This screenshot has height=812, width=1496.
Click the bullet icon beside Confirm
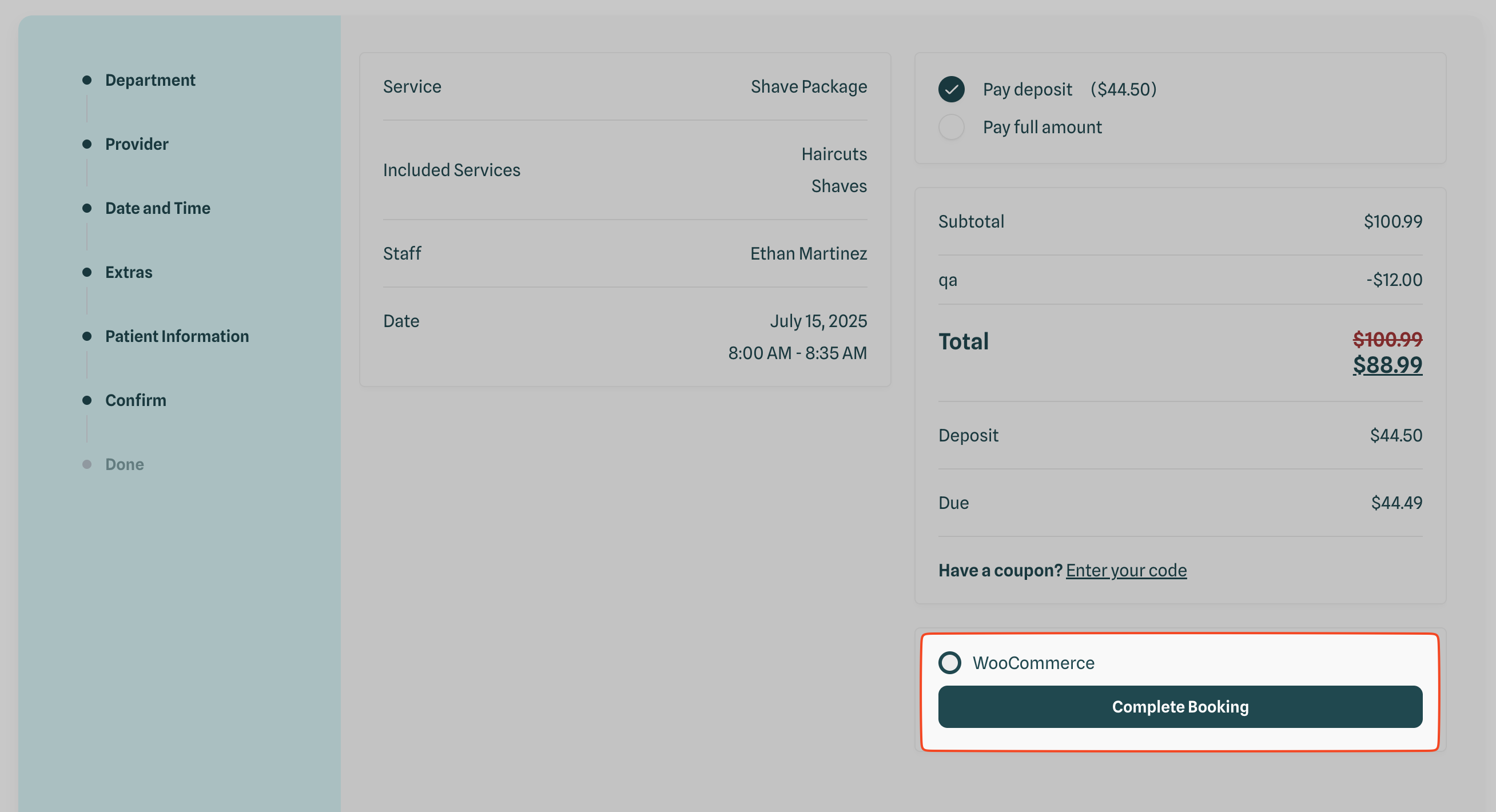point(87,400)
